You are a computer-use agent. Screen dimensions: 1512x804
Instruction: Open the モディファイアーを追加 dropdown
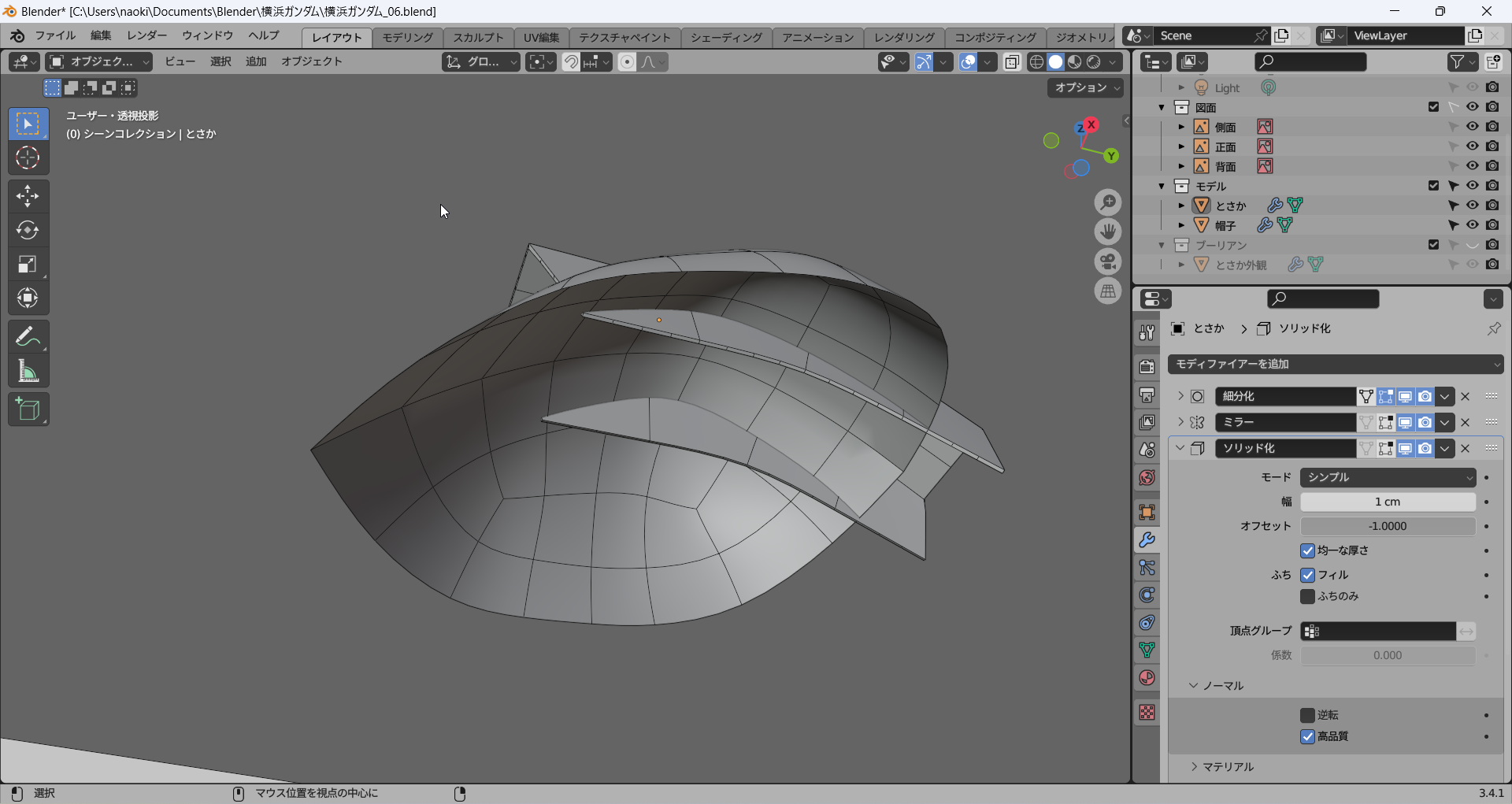(1336, 364)
